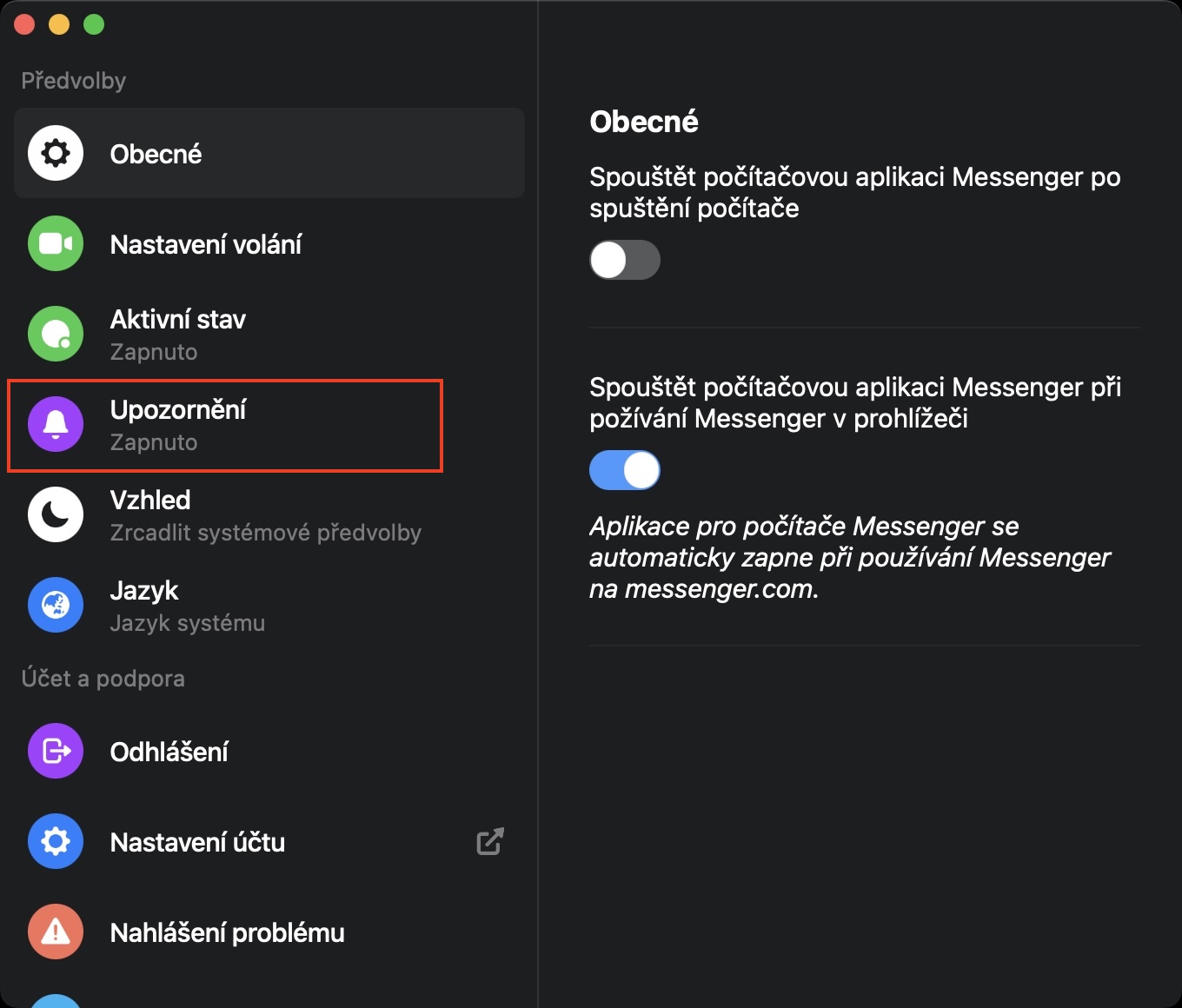
Task: Click the red warning triangle icon
Action: coord(56,932)
